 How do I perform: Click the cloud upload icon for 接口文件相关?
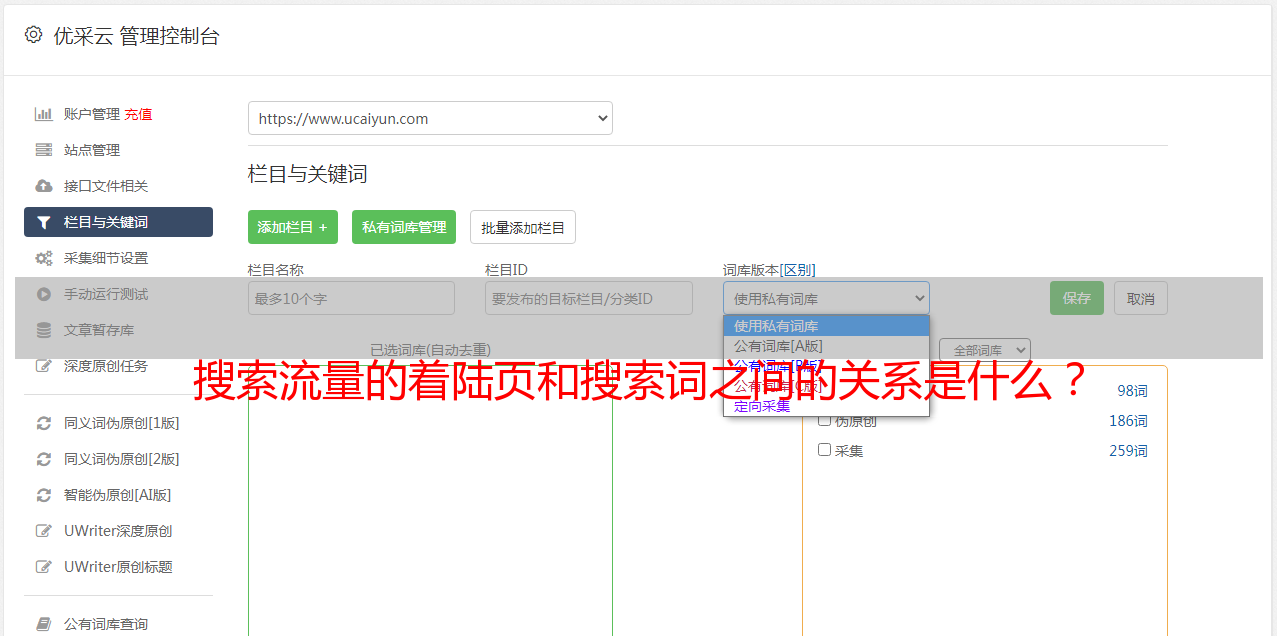tap(43, 186)
